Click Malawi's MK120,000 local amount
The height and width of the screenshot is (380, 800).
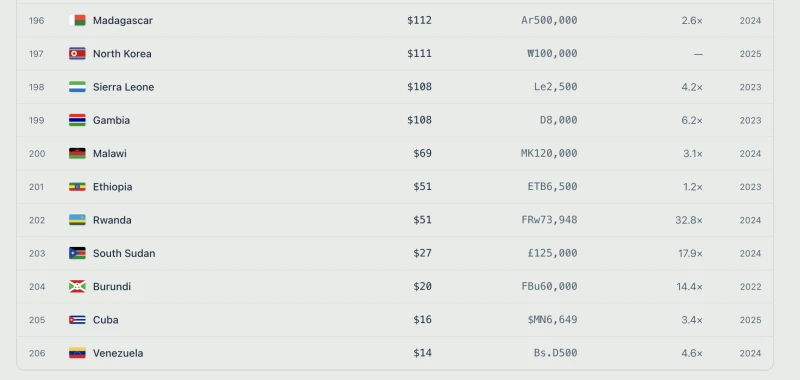[x=549, y=154]
